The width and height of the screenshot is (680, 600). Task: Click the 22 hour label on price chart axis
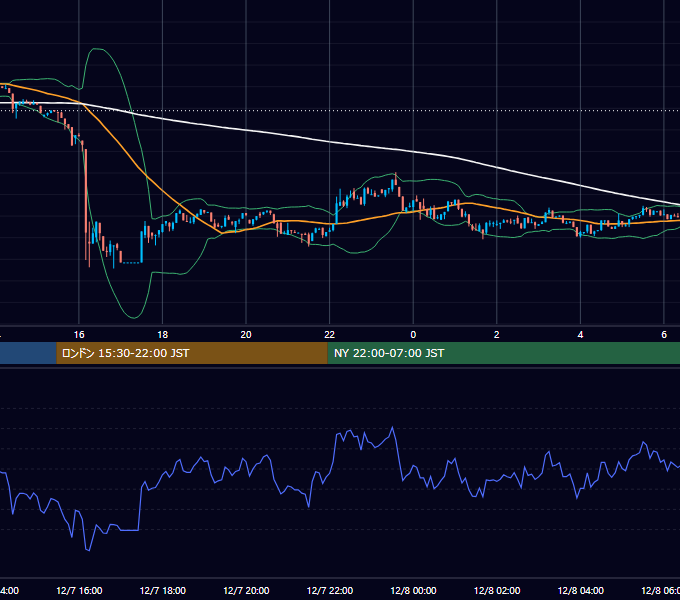[330, 335]
